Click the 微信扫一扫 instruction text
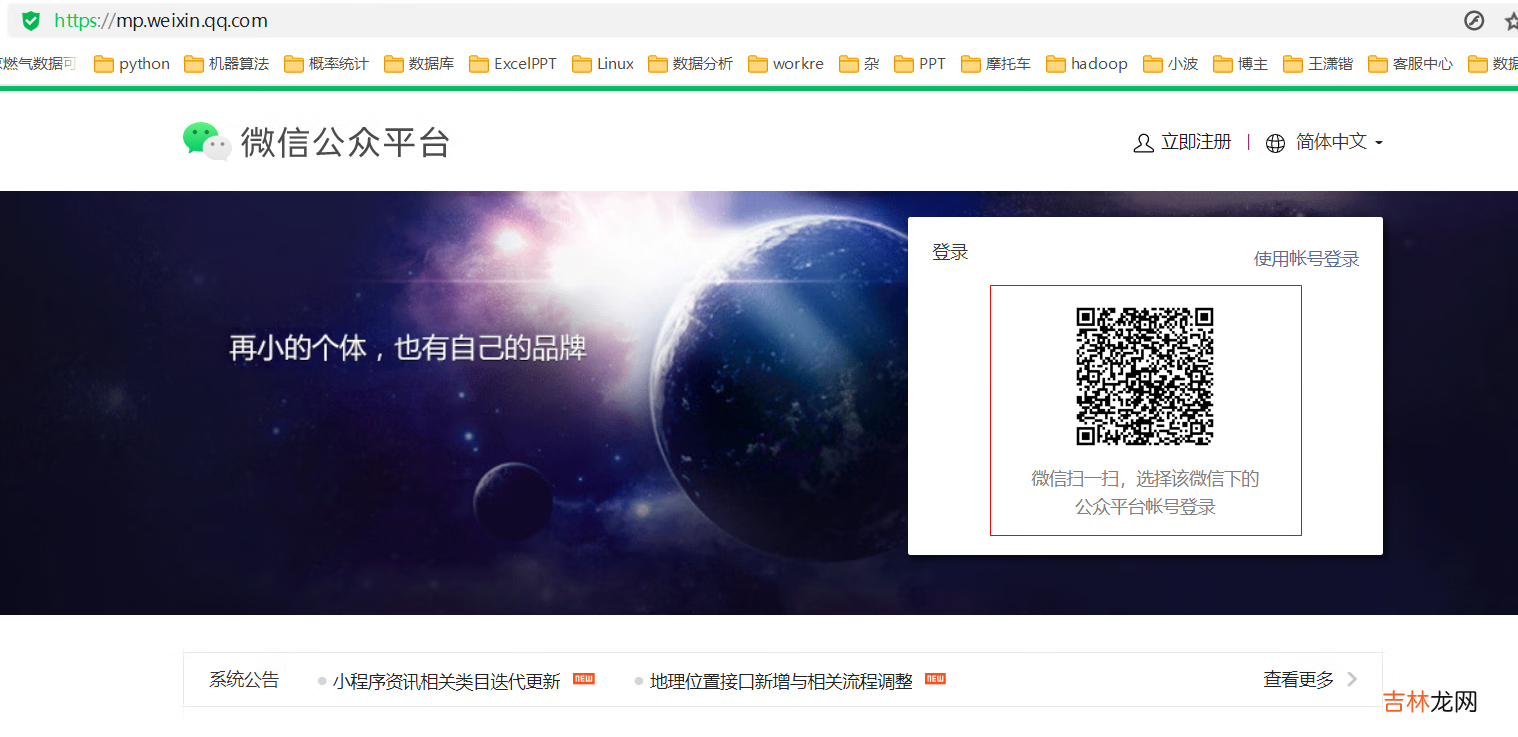The width and height of the screenshot is (1518, 737). [1145, 493]
